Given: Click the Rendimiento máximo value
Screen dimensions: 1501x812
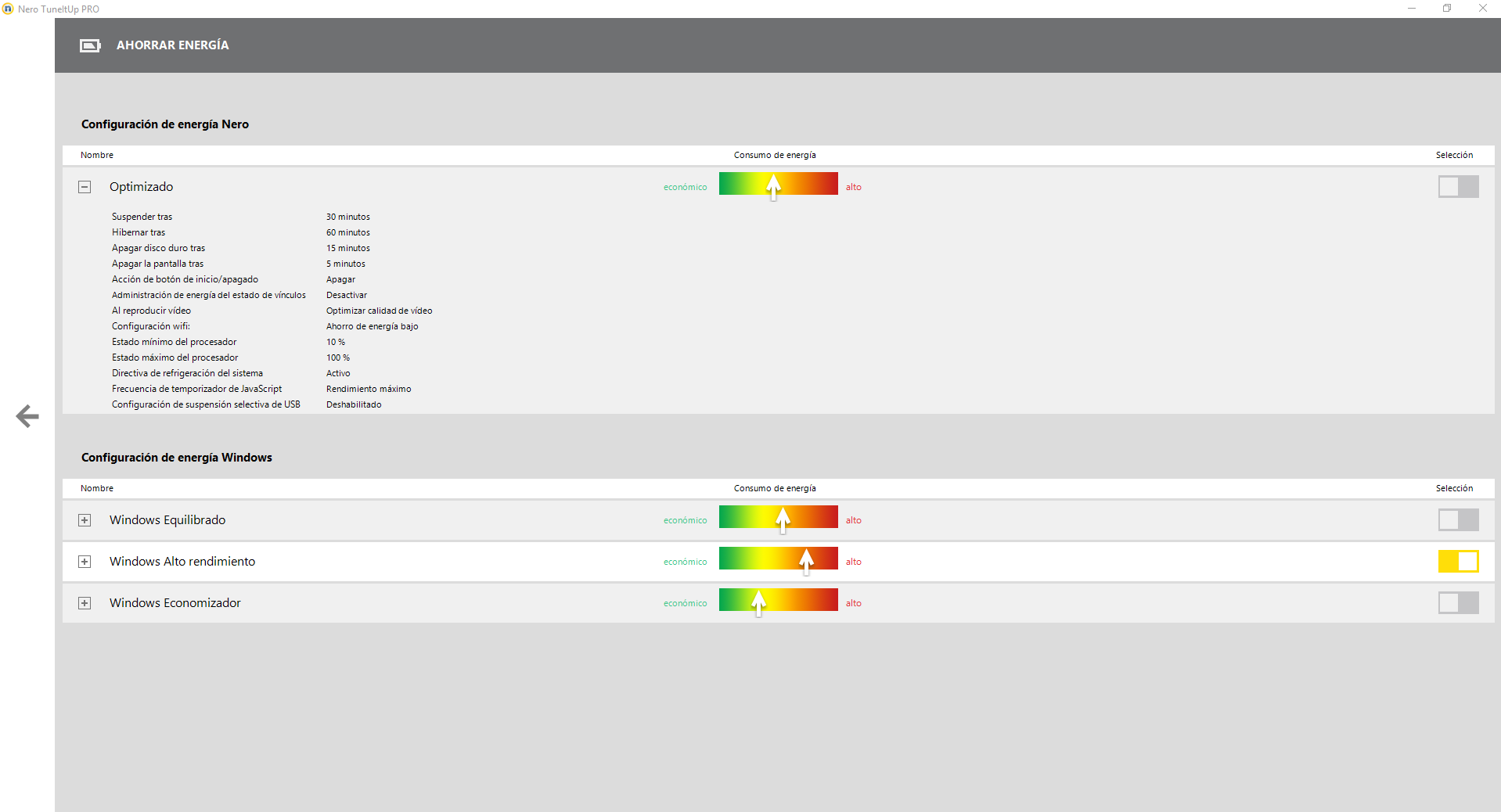Looking at the screenshot, I should (369, 389).
